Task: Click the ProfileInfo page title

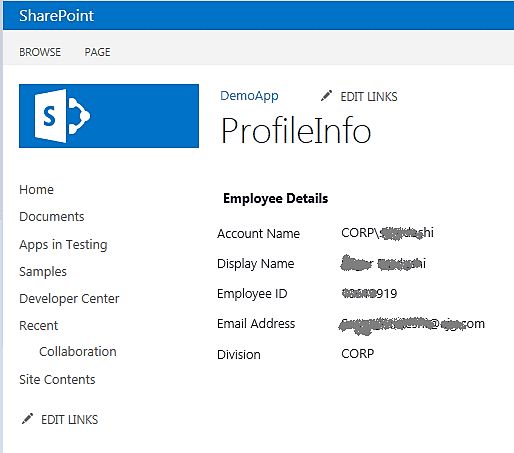Action: pos(296,131)
